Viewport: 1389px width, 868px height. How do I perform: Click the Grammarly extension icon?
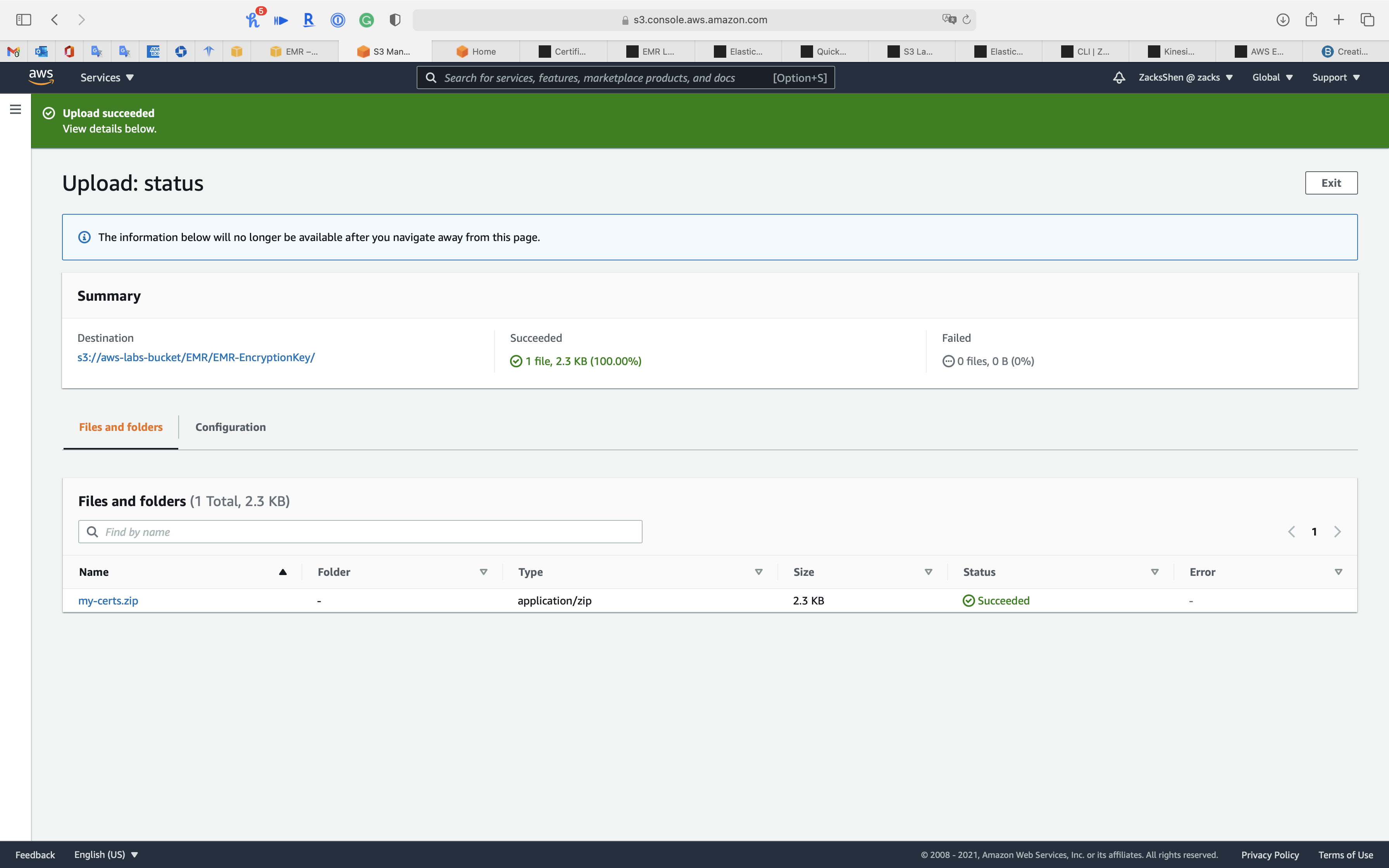click(366, 20)
